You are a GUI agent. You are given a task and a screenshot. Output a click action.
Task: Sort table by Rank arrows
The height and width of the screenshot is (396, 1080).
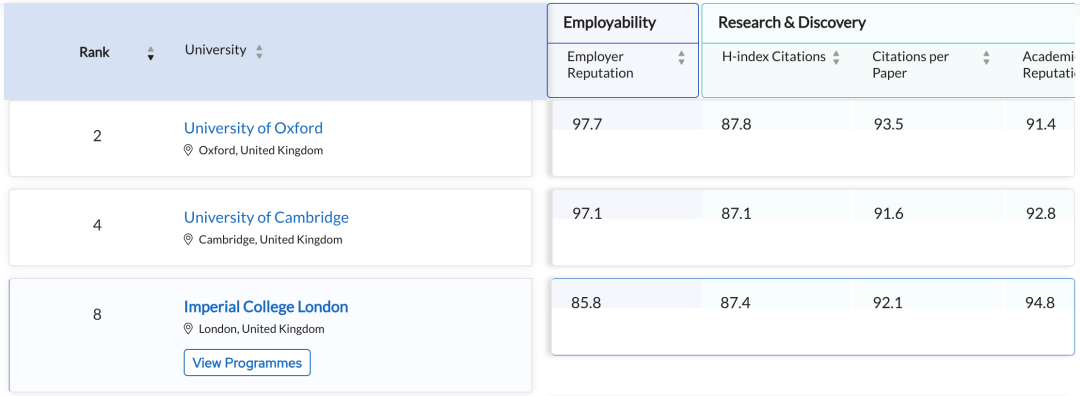point(151,54)
